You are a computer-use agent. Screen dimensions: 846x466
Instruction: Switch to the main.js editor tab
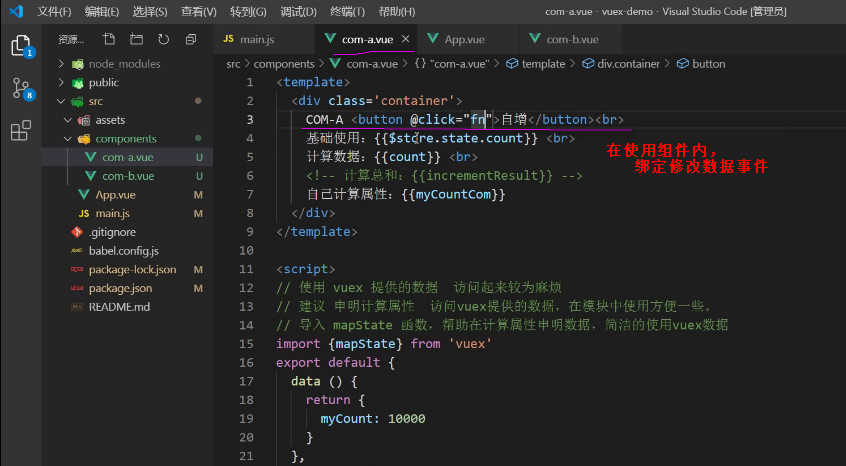click(263, 39)
